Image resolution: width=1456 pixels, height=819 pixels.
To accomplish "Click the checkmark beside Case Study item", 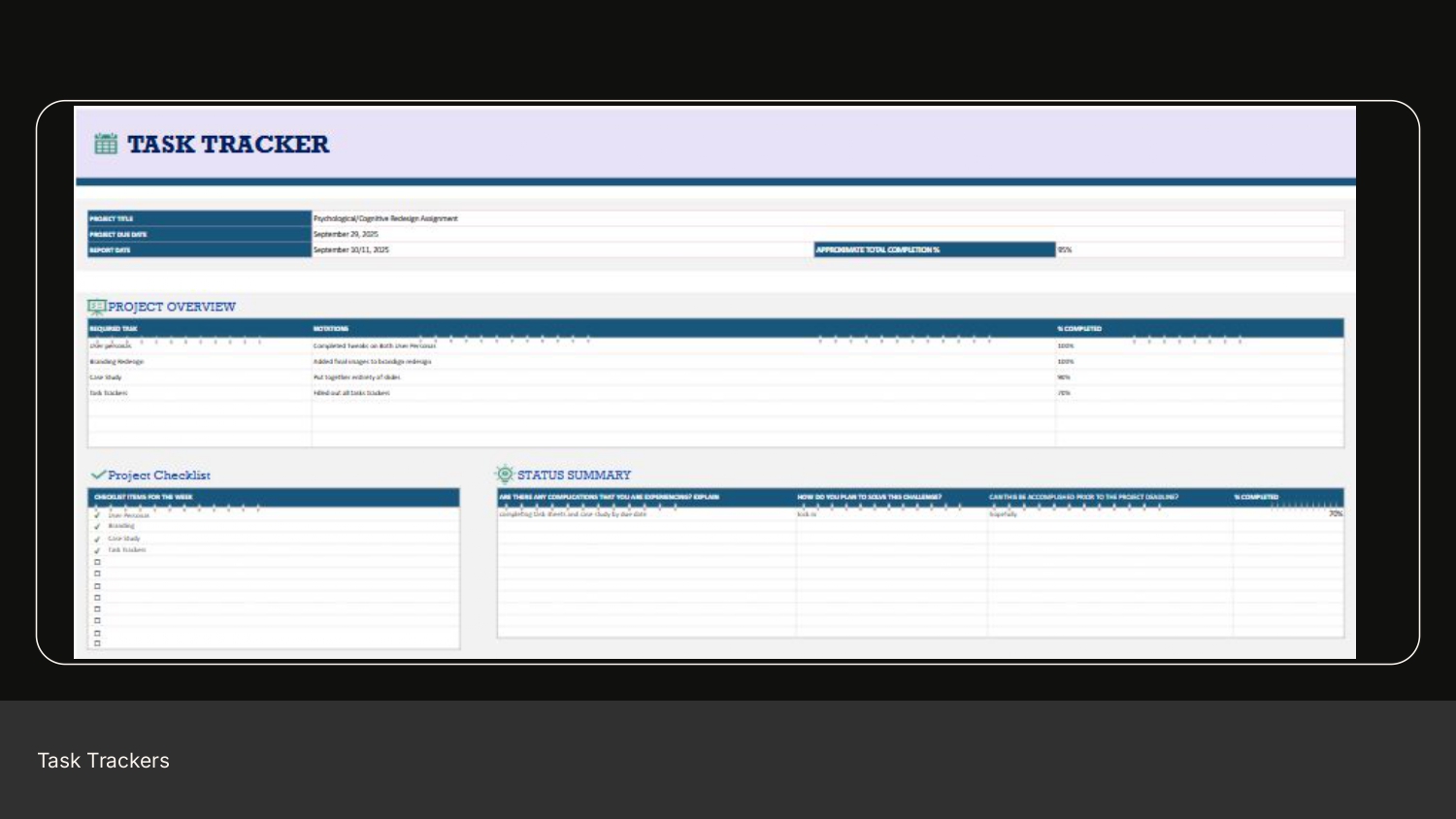I will [x=96, y=538].
